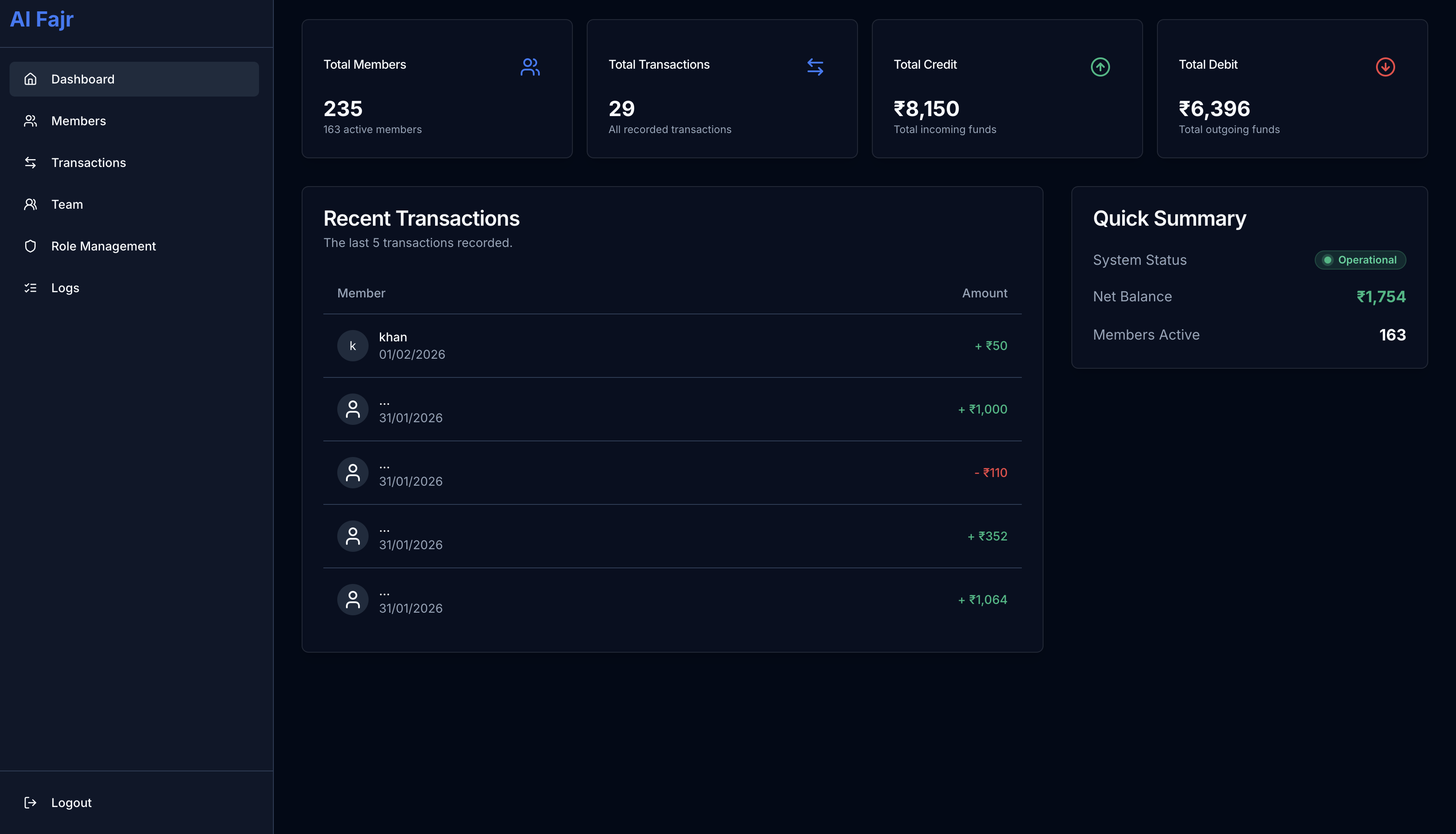Open the Members page from sidebar
Image resolution: width=1456 pixels, height=834 pixels.
78,121
